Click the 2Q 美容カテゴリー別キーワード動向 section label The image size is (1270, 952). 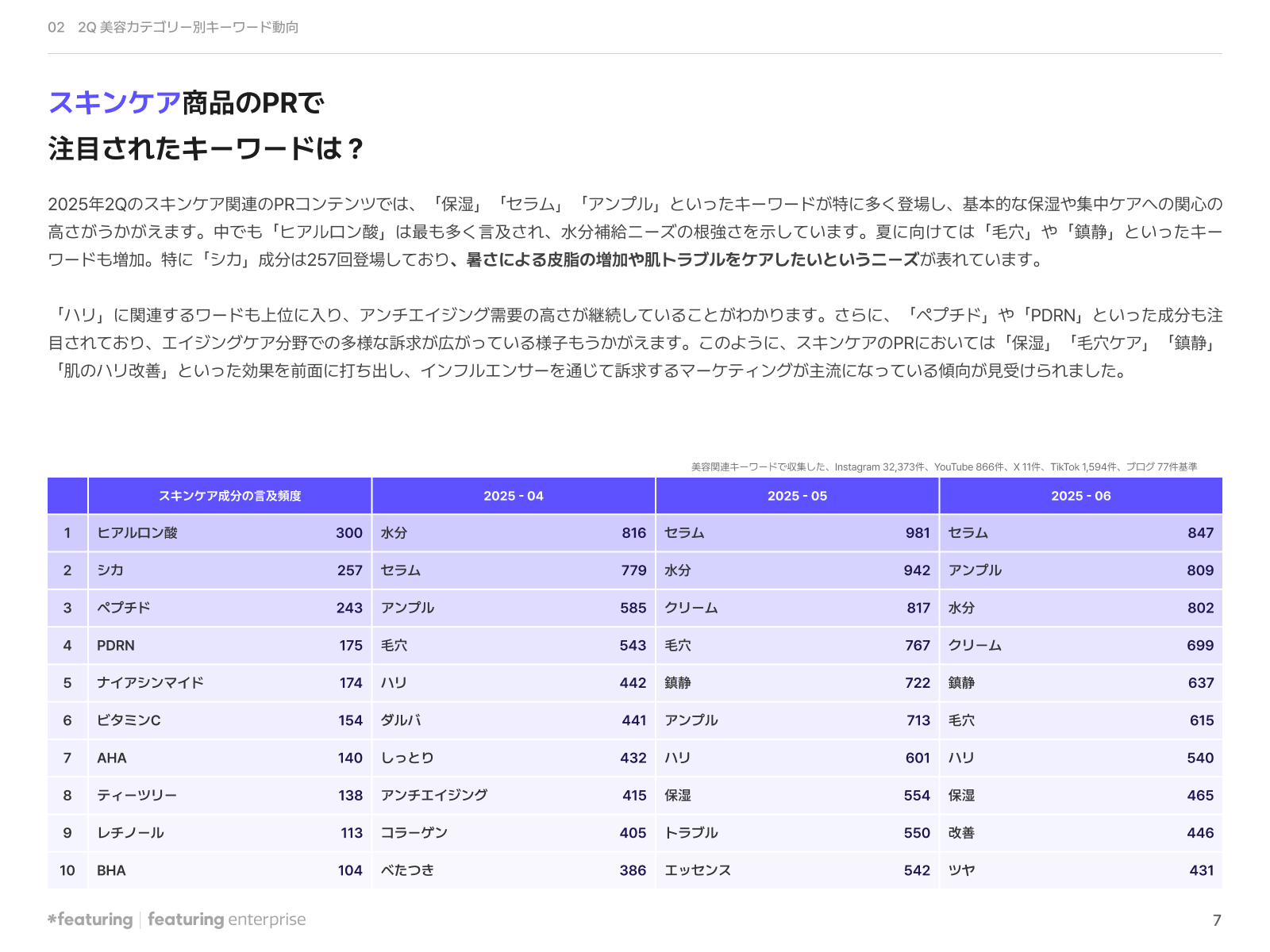click(188, 27)
